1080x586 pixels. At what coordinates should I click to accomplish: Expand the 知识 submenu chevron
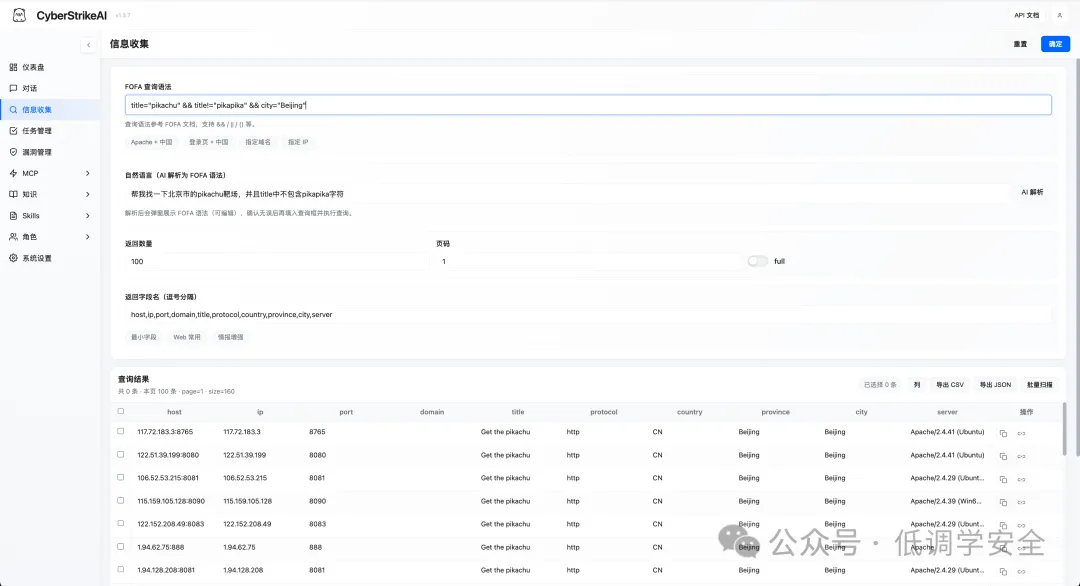pos(87,194)
